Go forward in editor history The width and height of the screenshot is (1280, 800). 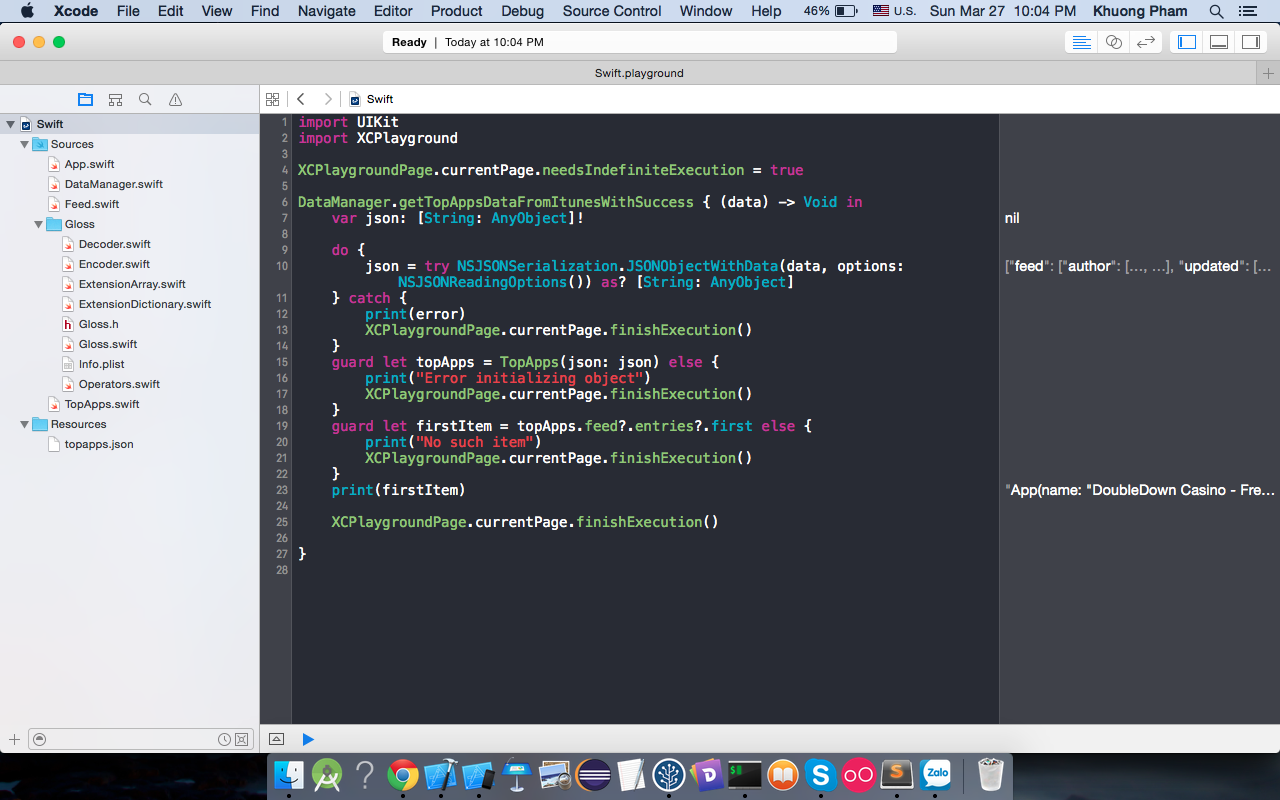coord(327,99)
